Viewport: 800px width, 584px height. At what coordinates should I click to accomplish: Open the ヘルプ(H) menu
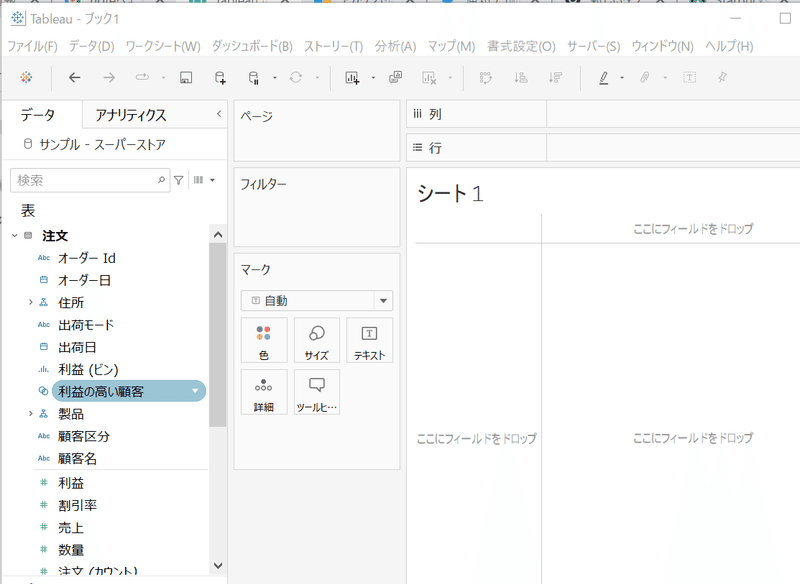[730, 46]
